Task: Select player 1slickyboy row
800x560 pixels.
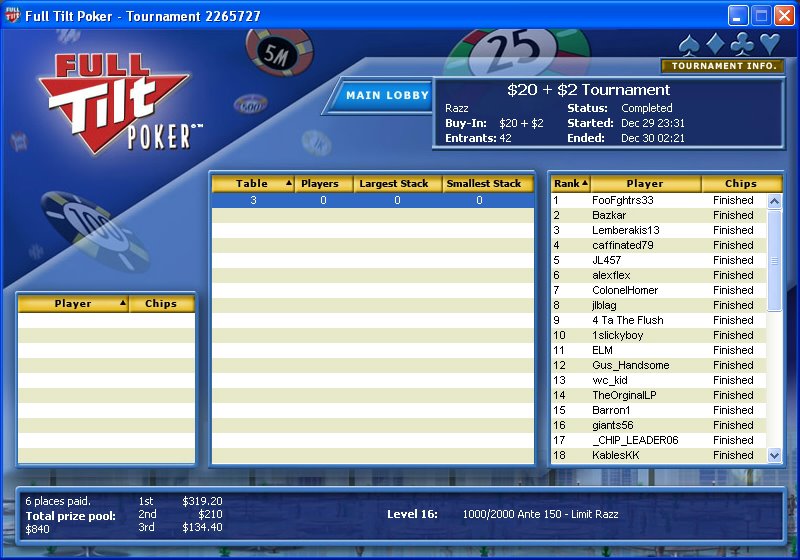Action: tap(659, 335)
